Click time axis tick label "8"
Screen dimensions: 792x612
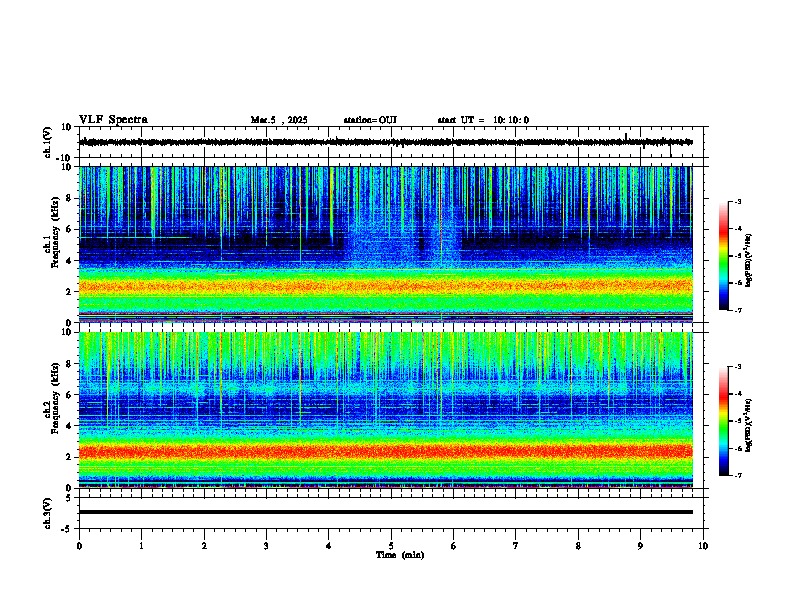578,546
